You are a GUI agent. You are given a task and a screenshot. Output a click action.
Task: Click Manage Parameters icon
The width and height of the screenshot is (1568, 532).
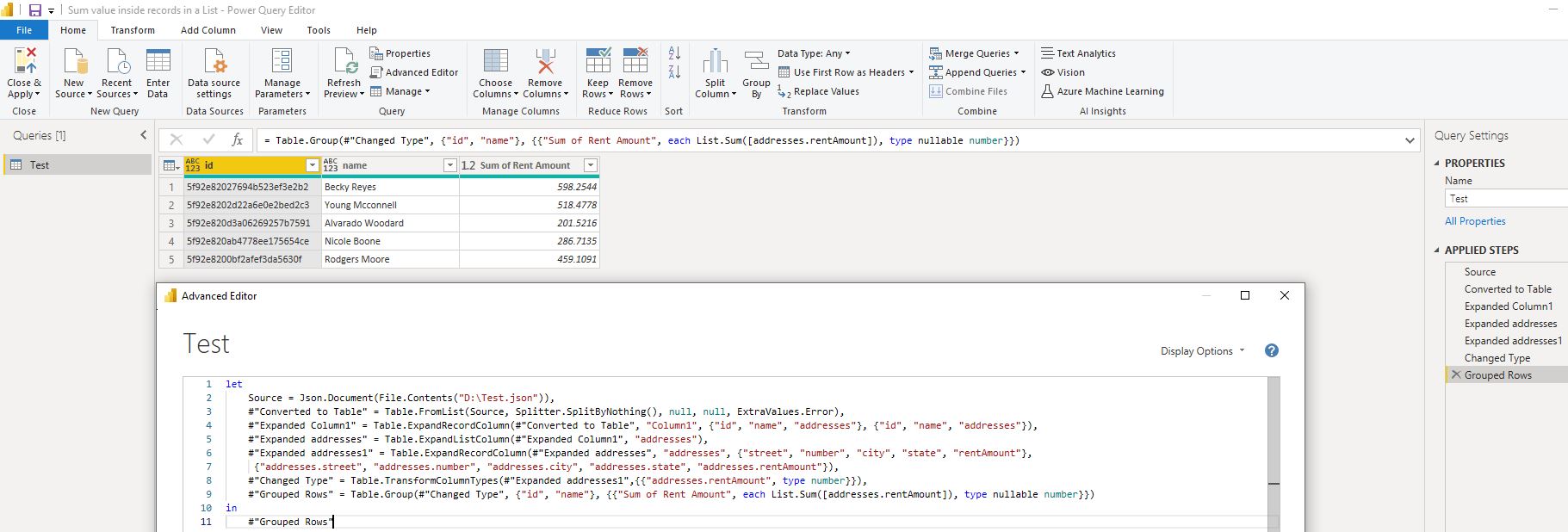pyautogui.click(x=282, y=62)
